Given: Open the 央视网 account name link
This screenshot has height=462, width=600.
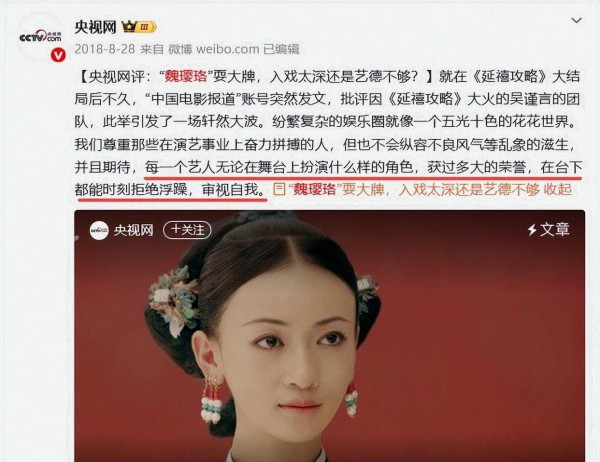Looking at the screenshot, I should [95, 27].
